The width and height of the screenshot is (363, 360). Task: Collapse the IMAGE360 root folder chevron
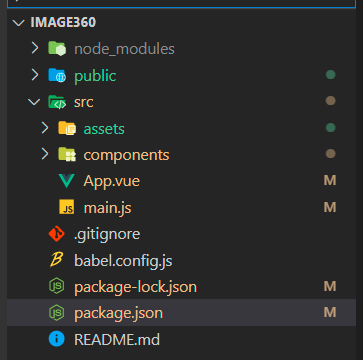[18, 23]
